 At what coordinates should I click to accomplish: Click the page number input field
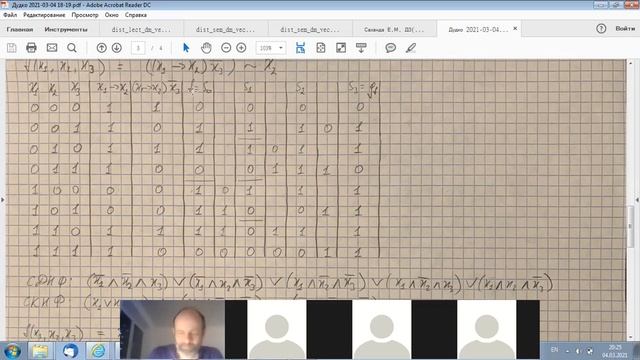[138, 48]
